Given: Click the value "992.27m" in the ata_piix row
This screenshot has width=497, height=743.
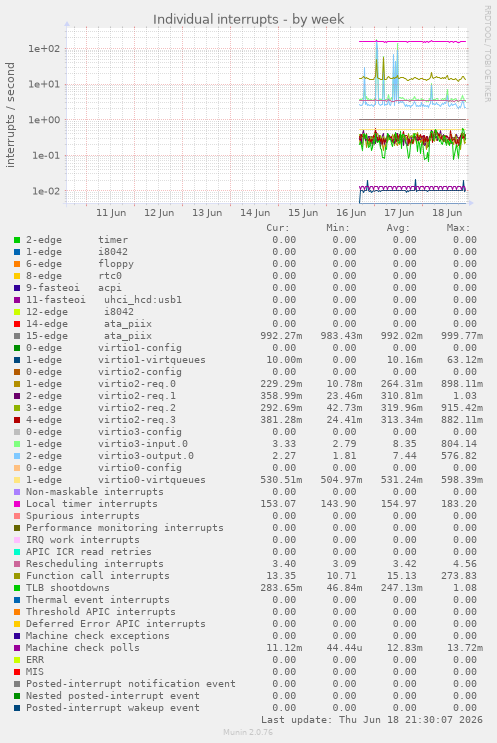Looking at the screenshot, I should coord(281,336).
